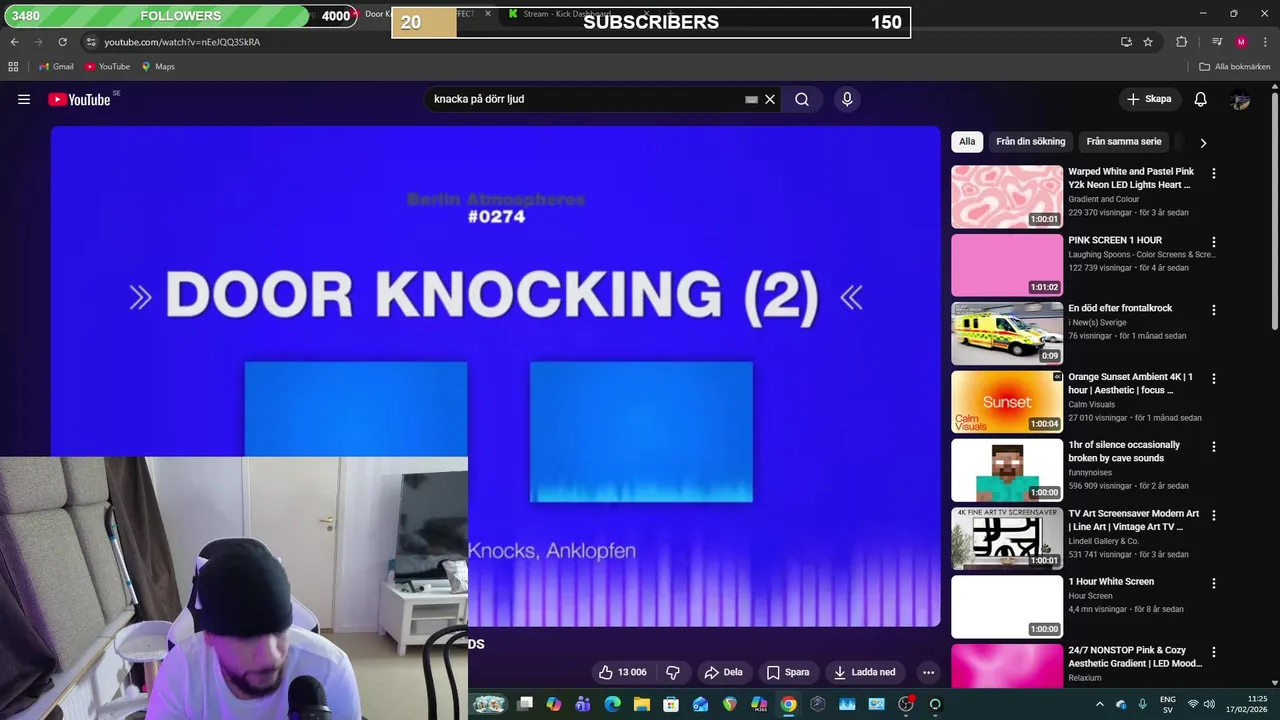Open the Skapa create menu
The height and width of the screenshot is (720, 1280).
point(1149,99)
